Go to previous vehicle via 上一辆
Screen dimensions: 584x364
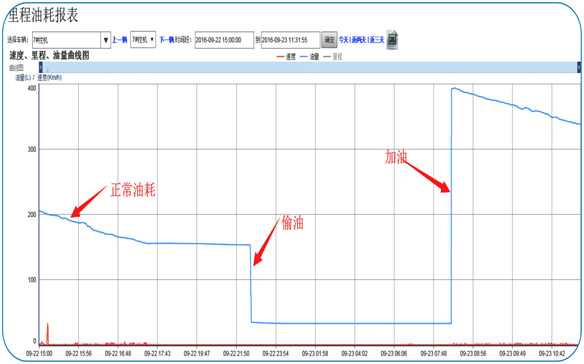[120, 39]
